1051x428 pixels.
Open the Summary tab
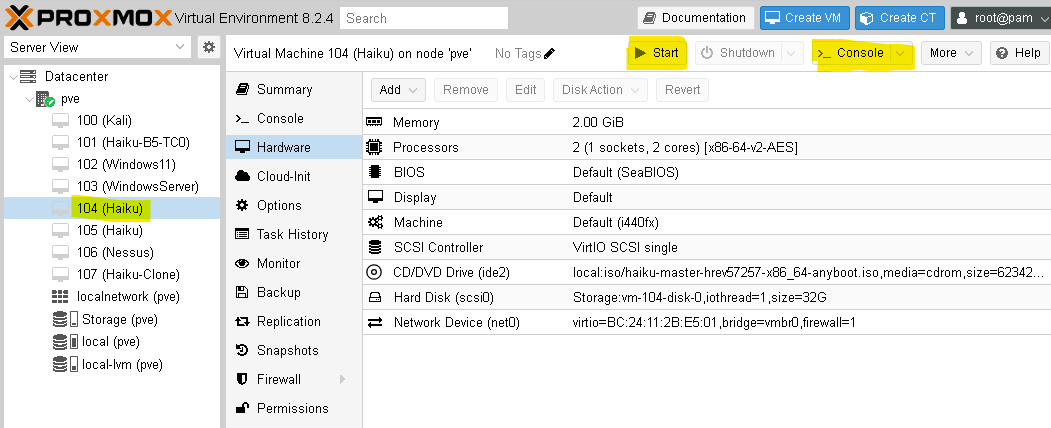click(294, 89)
